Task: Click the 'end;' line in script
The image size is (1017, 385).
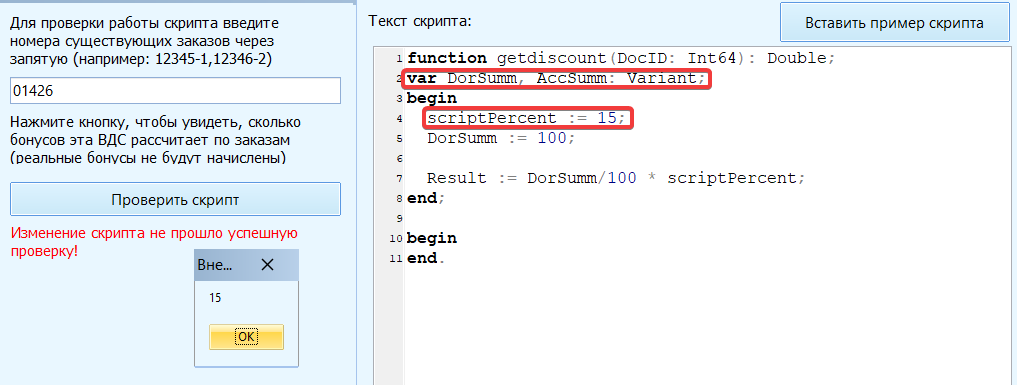Action: pyautogui.click(x=426, y=198)
